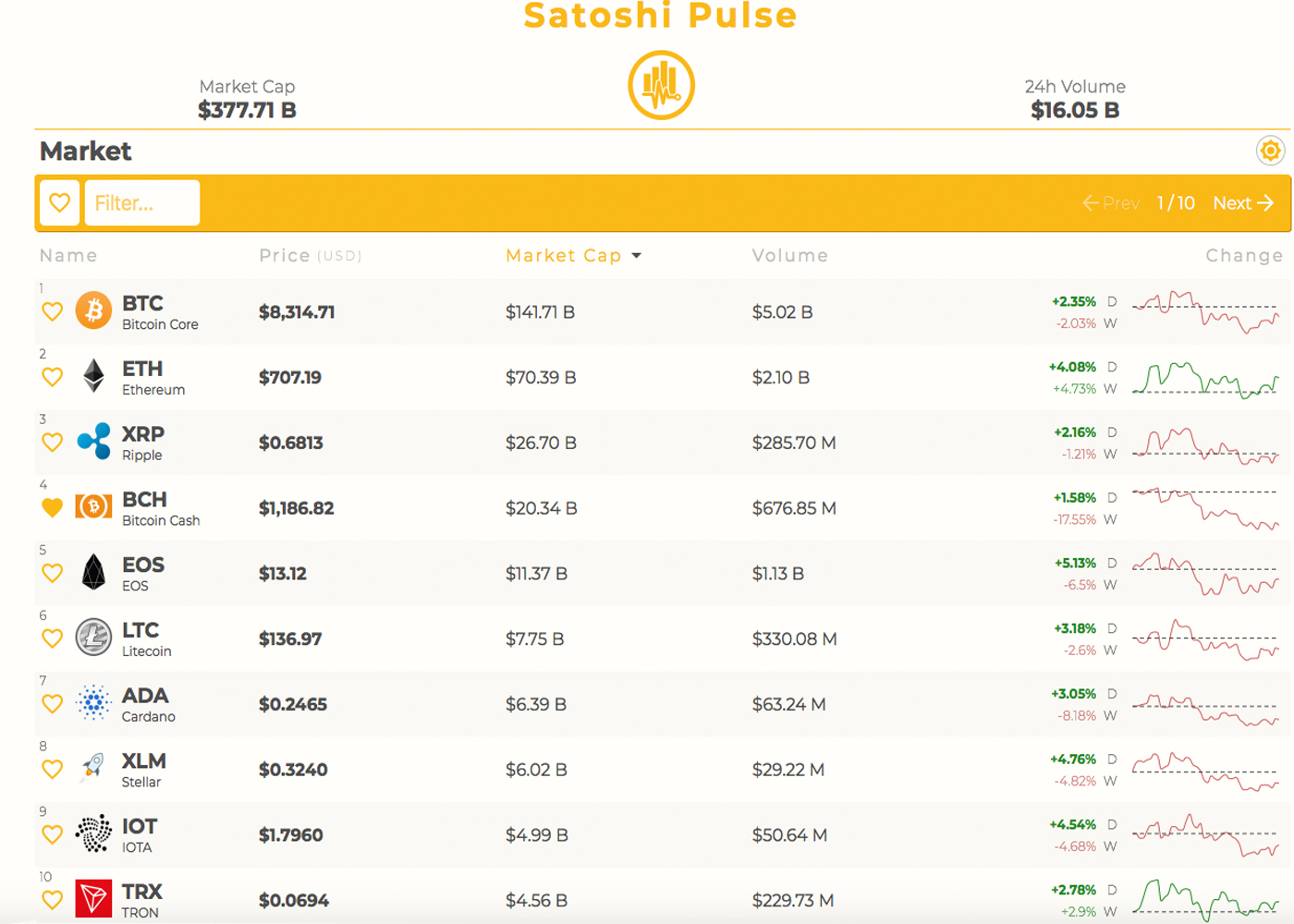Viewport: 1294px width, 924px height.
Task: Click TRX volume $229.73 M
Action: [x=793, y=900]
